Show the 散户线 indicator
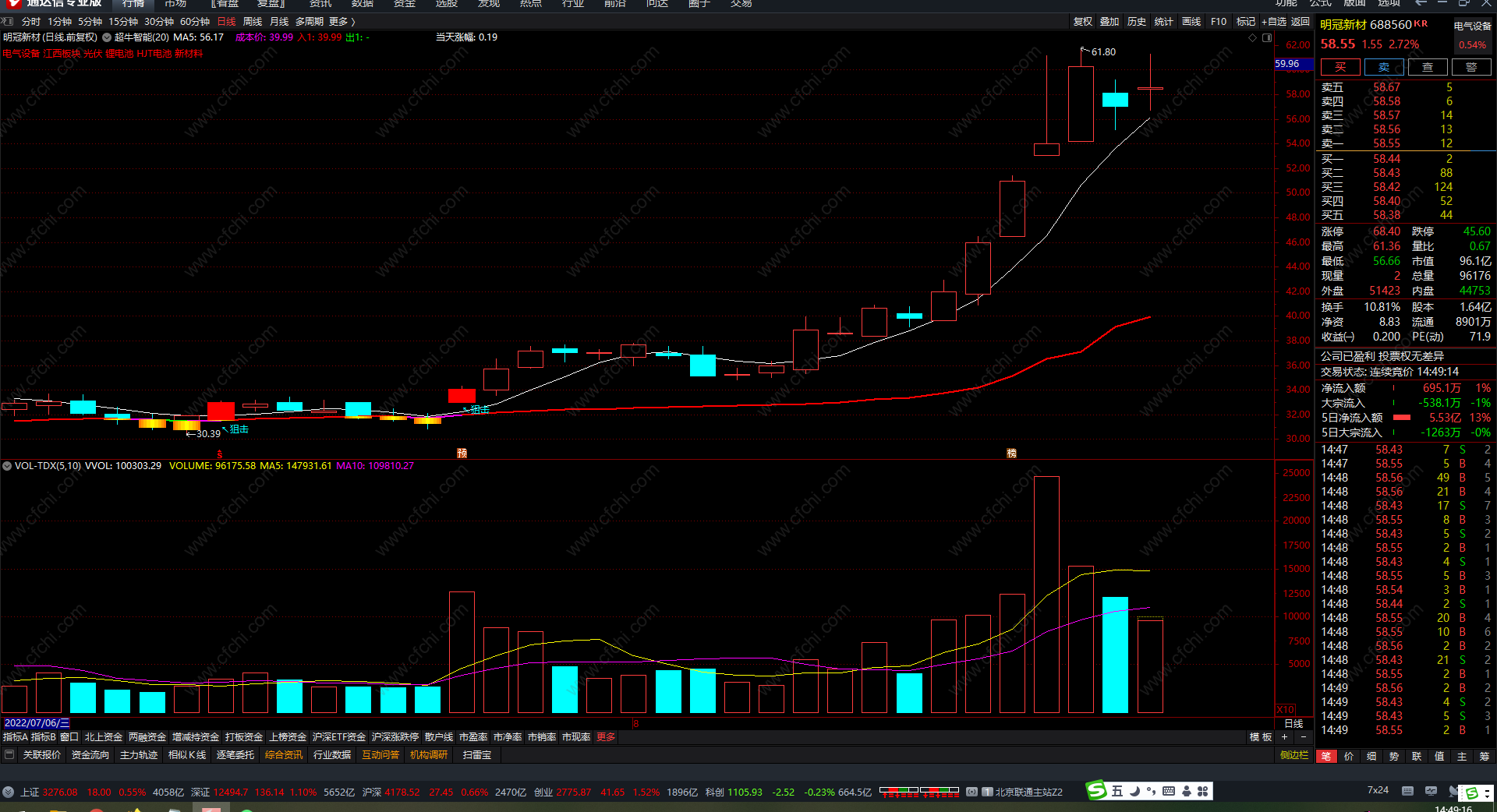The image size is (1497, 812). [439, 737]
